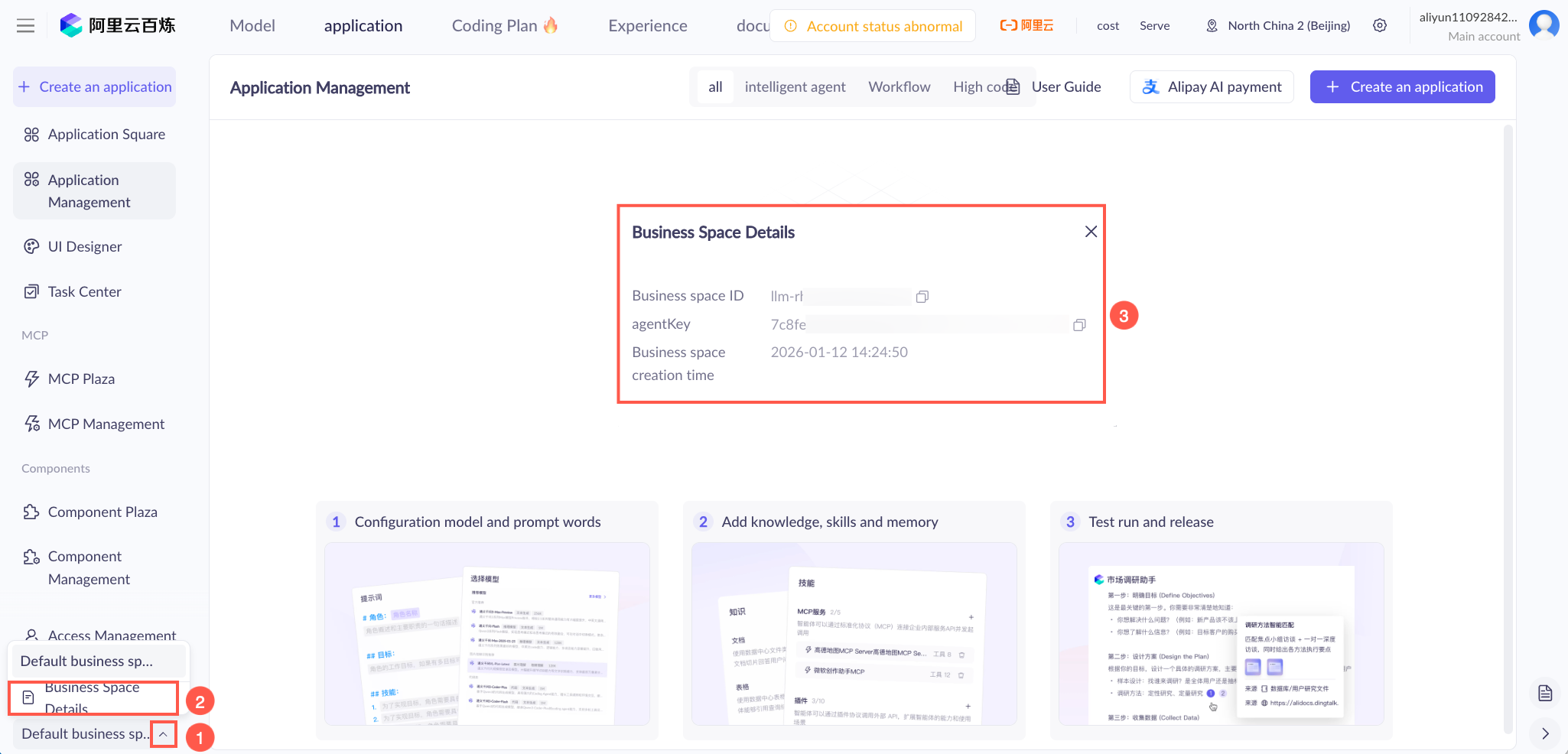
Task: Click the MCP Management icon
Action: click(x=31, y=424)
